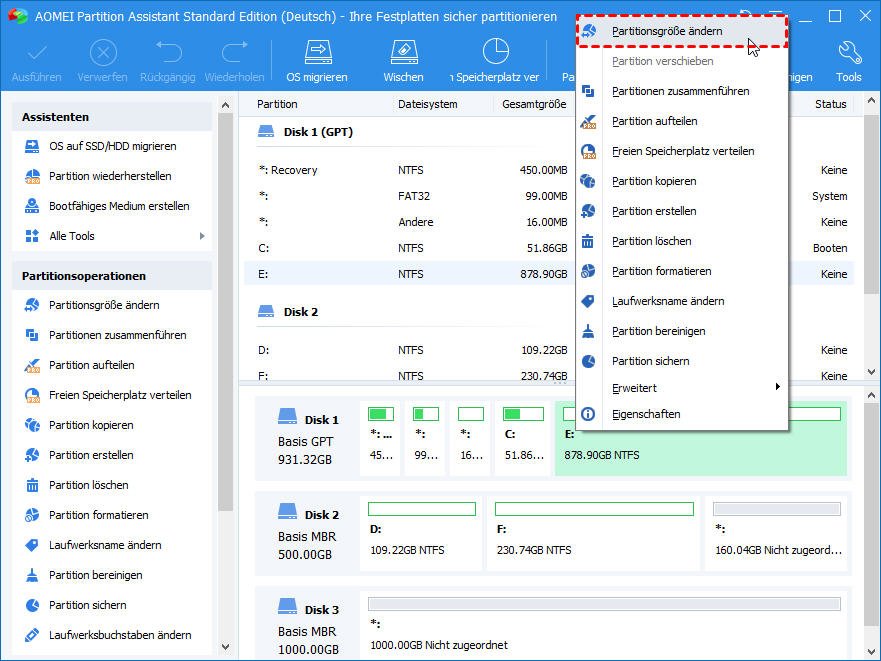Click partition list scrollbar down arrow
The image size is (881, 661).
click(871, 372)
